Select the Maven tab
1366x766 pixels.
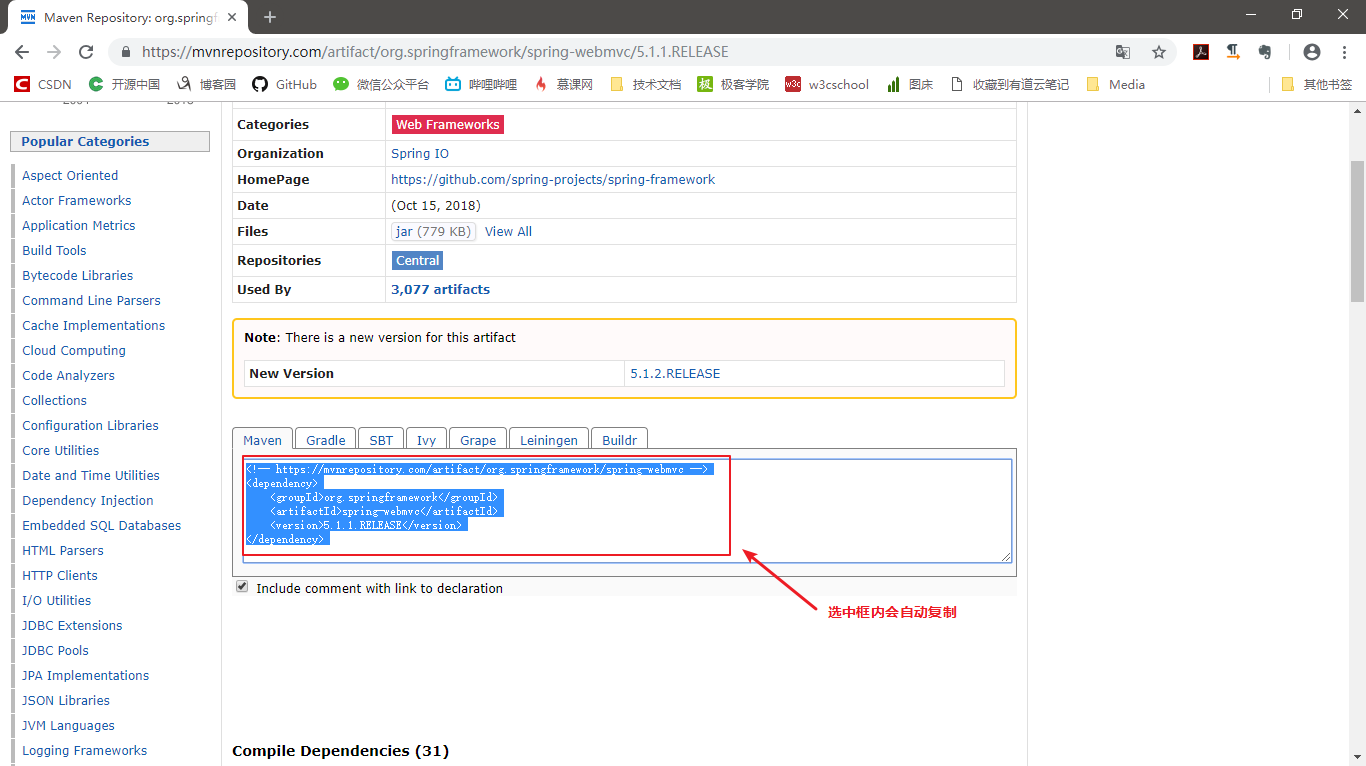click(x=263, y=440)
